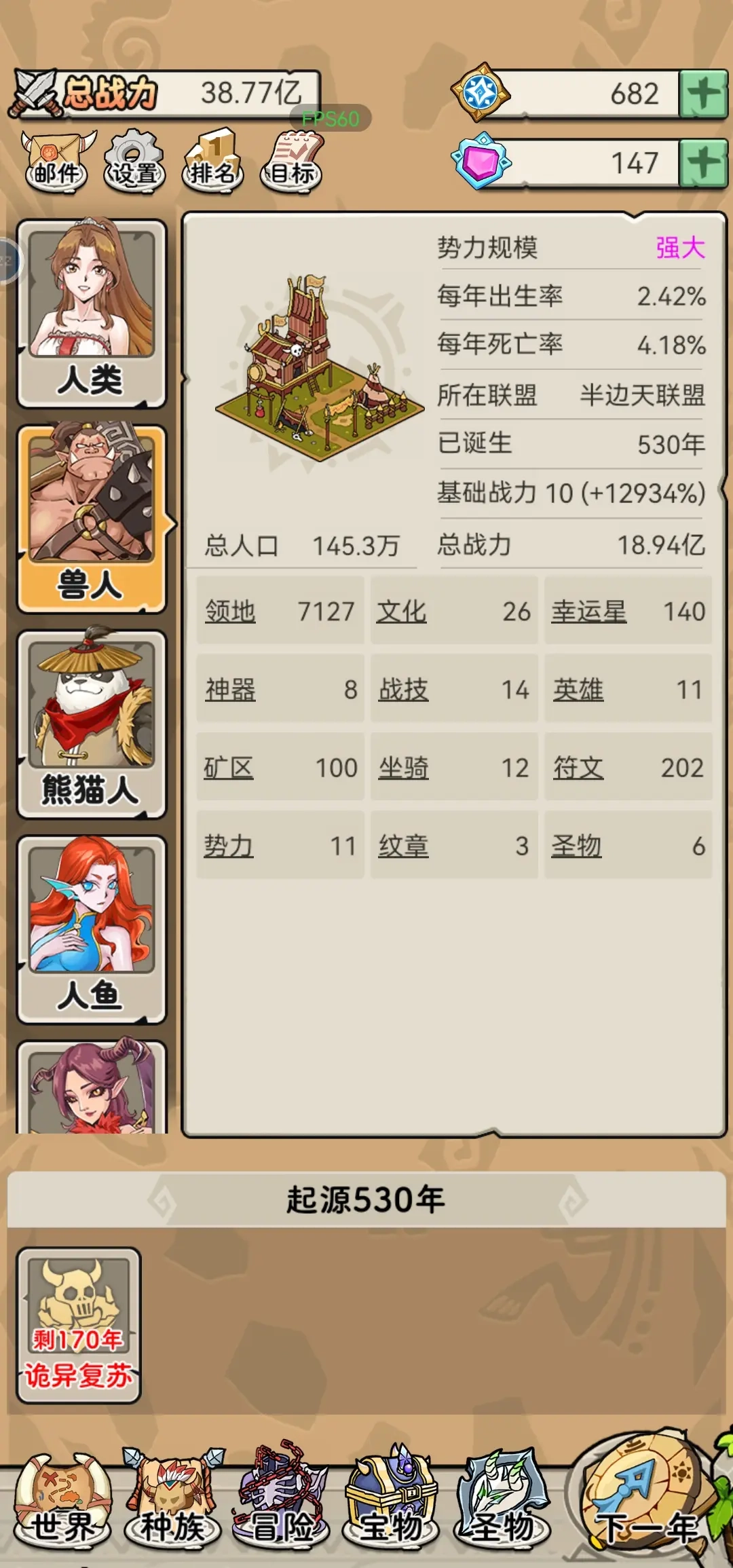Open the 领地 territory stat link

(230, 612)
